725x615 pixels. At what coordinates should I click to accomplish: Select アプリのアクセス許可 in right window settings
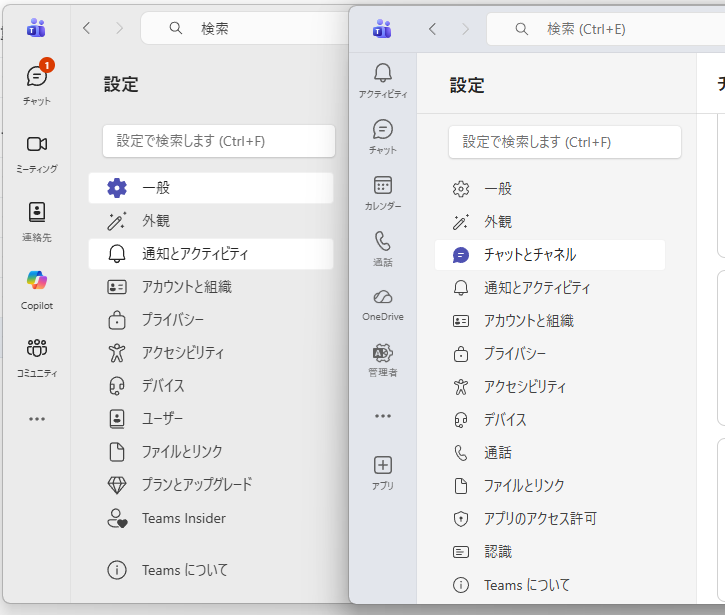tap(550, 519)
